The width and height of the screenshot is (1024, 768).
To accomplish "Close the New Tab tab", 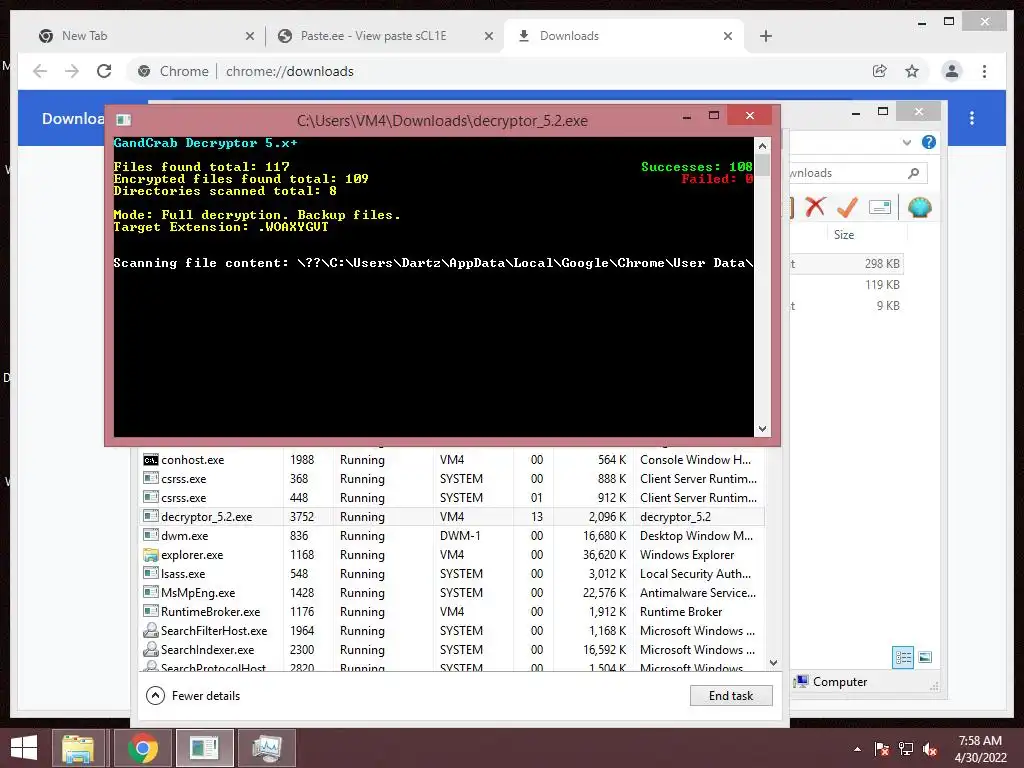I will tap(249, 37).
